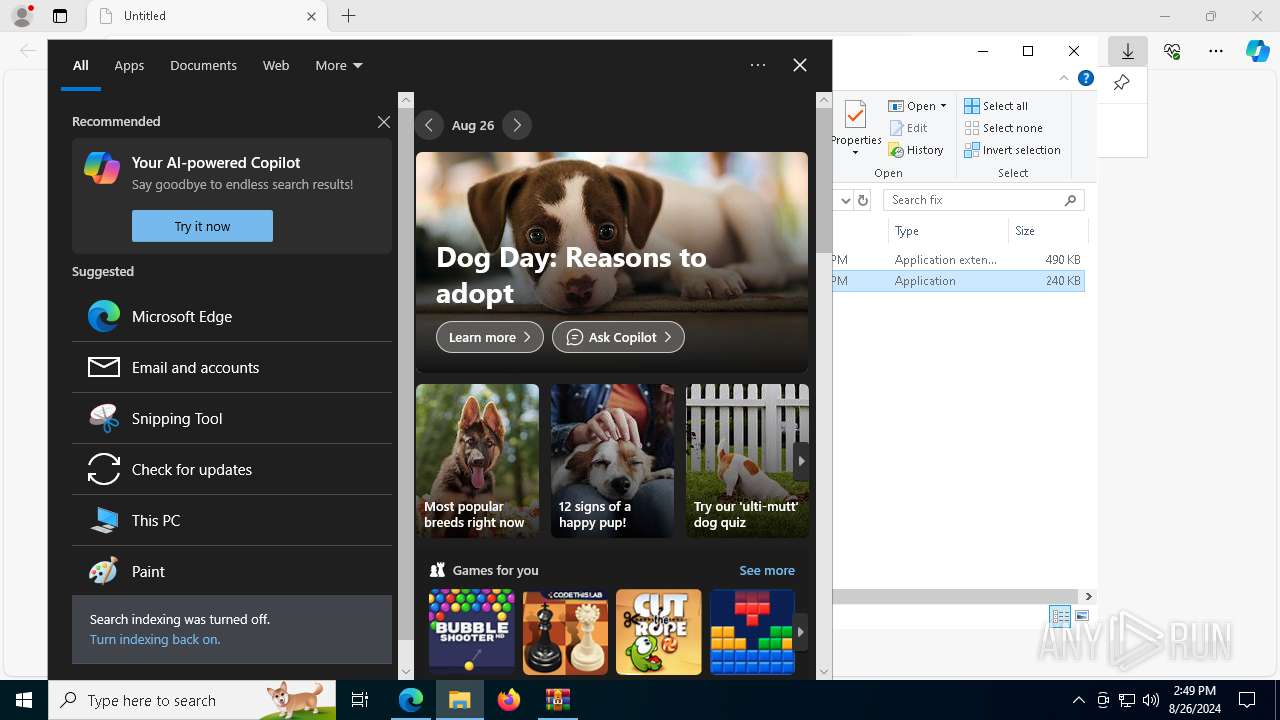The width and height of the screenshot is (1280, 720).
Task: Launch Paint from suggested list
Action: click(x=232, y=571)
